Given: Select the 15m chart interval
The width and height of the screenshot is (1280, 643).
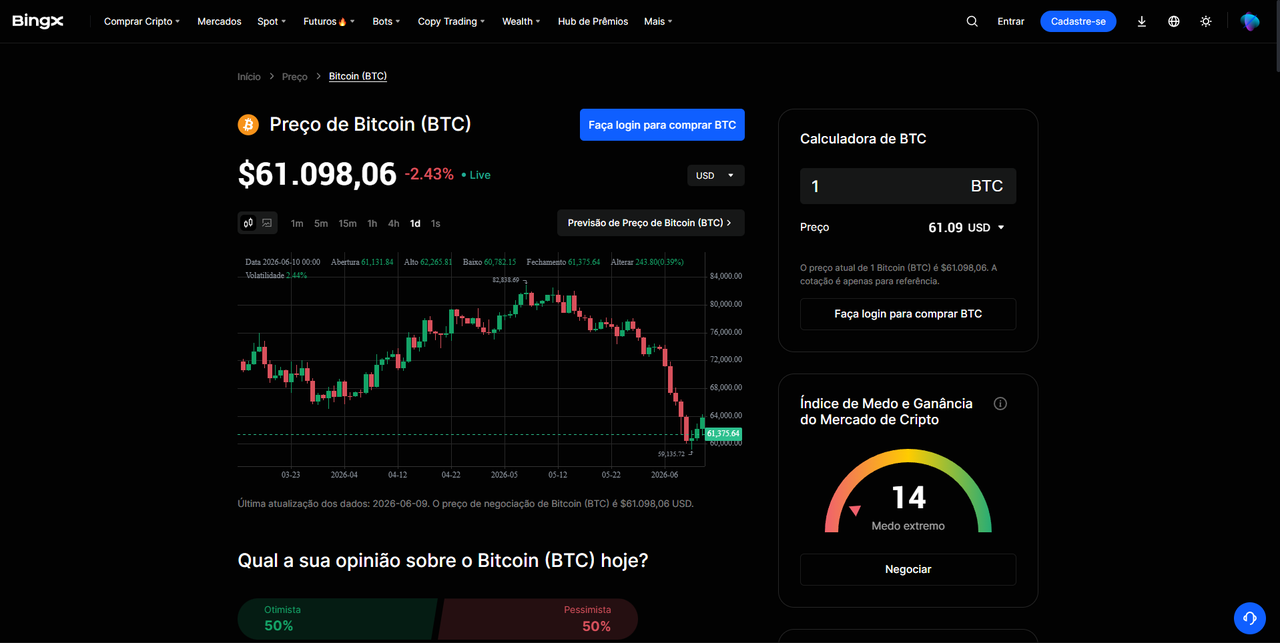Looking at the screenshot, I should 347,223.
